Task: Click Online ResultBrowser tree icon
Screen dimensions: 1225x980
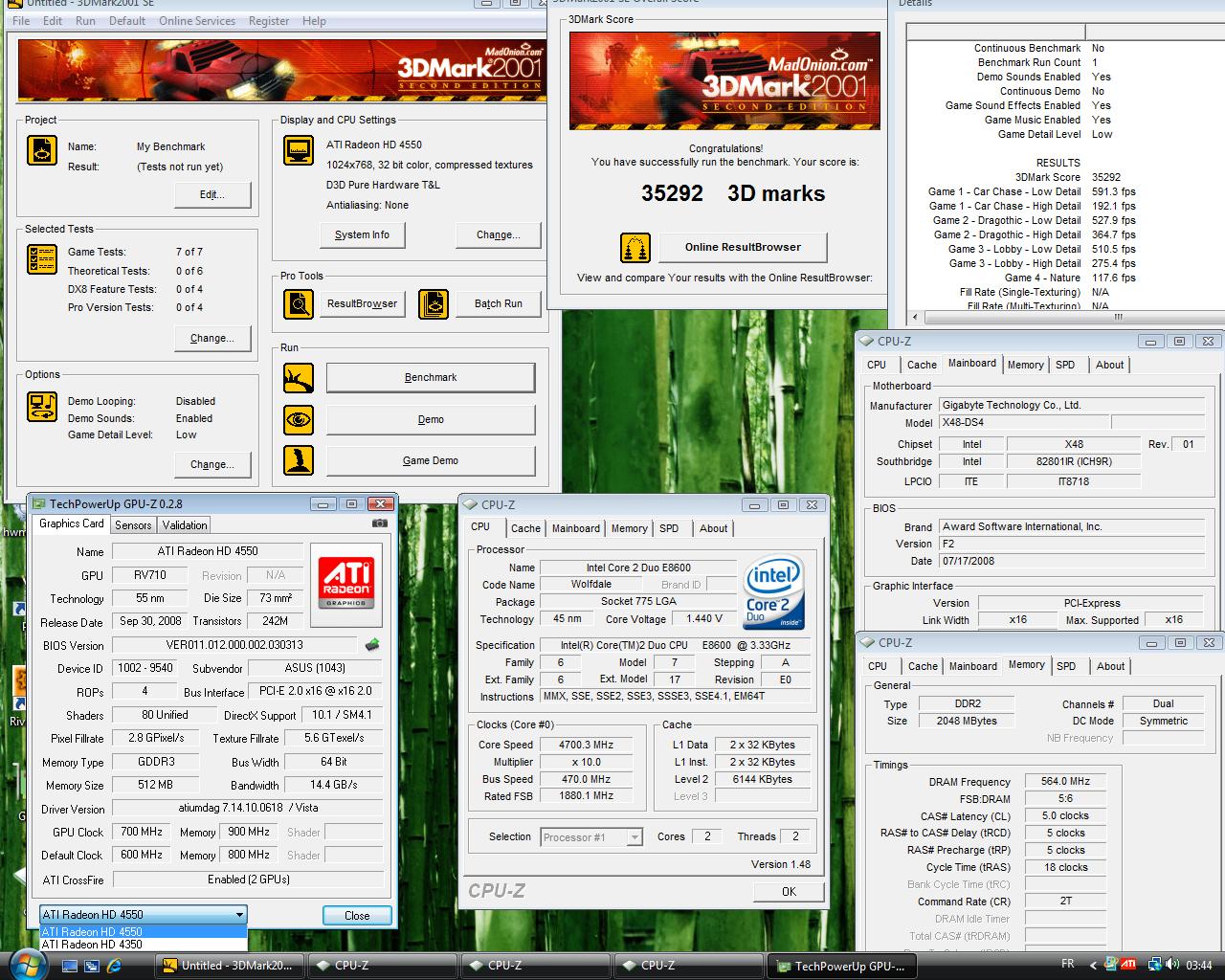Action: tap(635, 248)
